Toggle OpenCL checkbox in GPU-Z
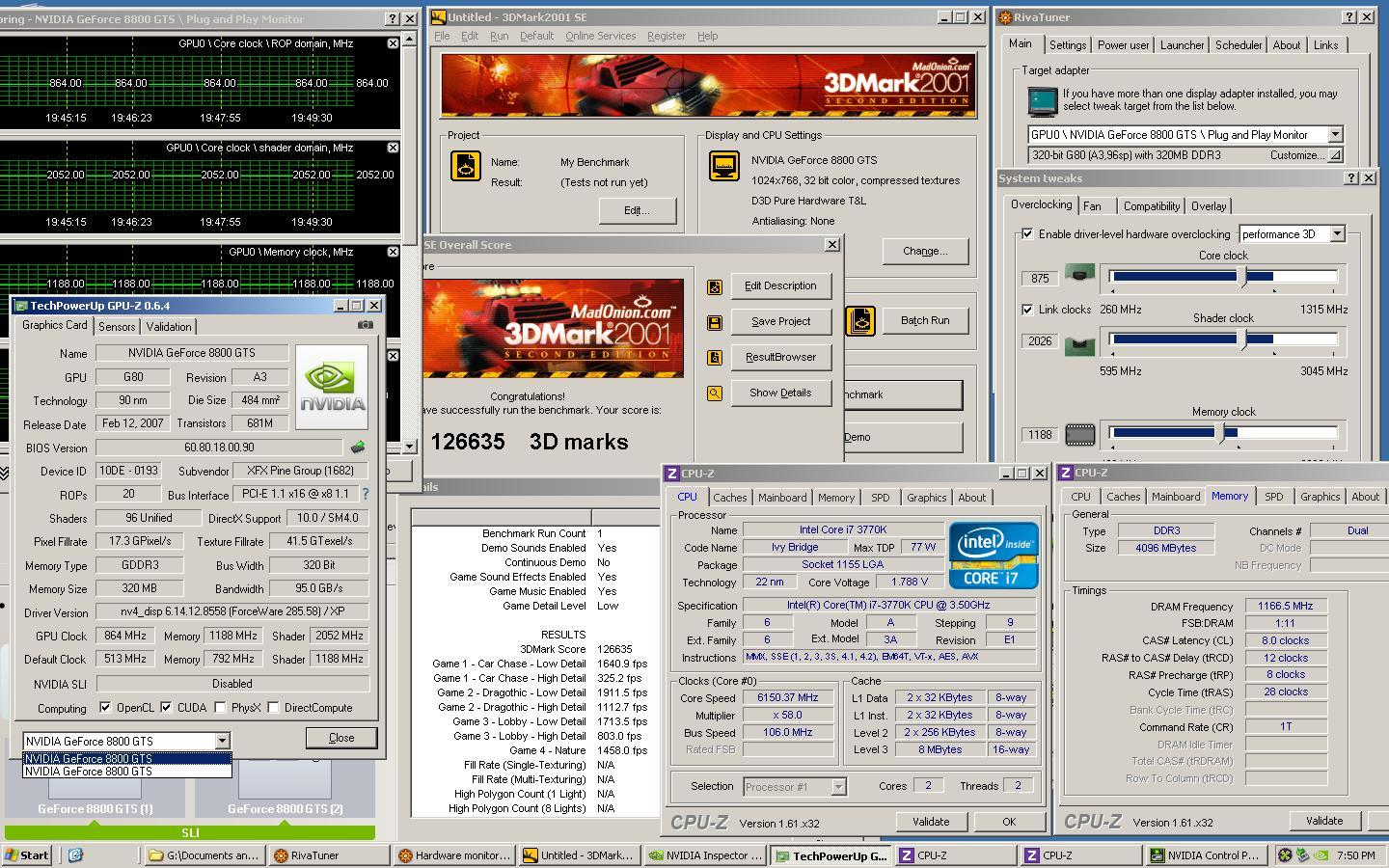The height and width of the screenshot is (868, 1389). [104, 707]
